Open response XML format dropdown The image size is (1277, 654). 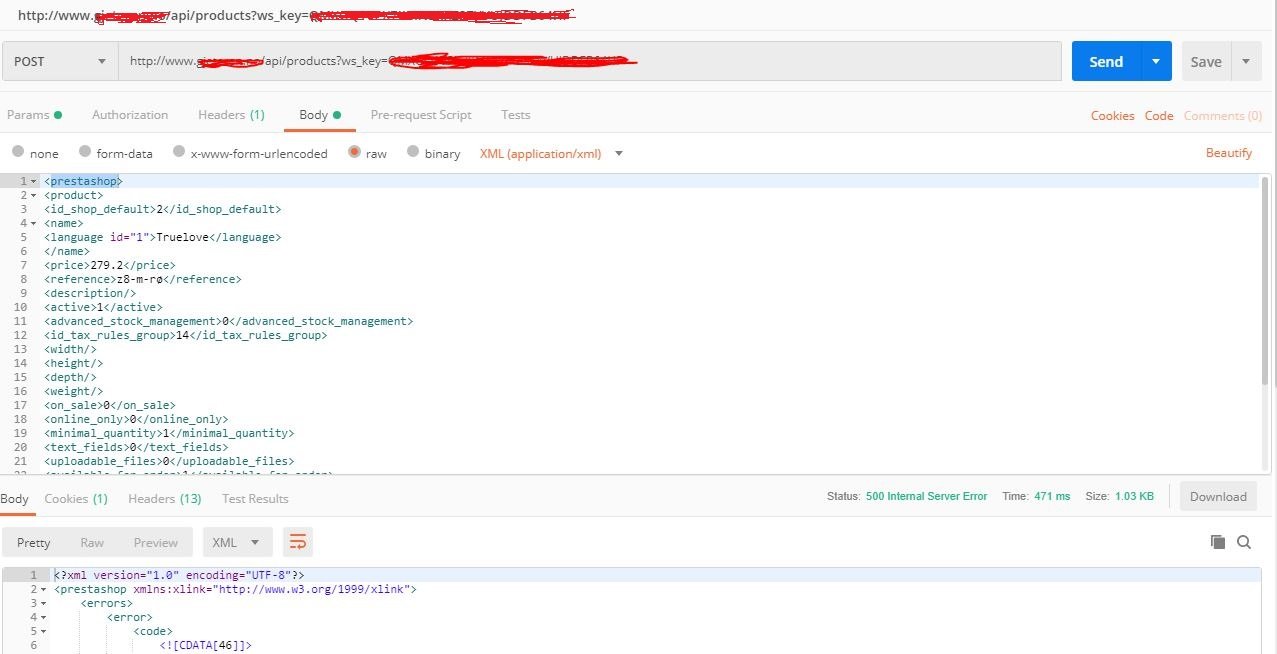(237, 542)
